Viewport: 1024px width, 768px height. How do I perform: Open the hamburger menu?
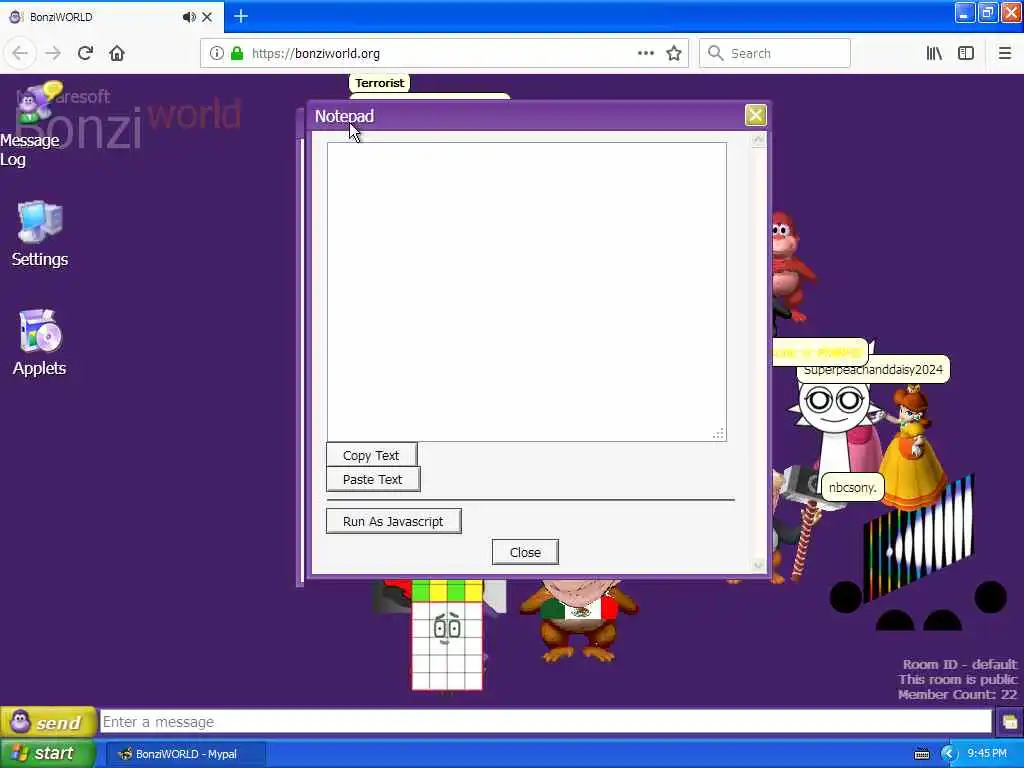(x=1004, y=53)
